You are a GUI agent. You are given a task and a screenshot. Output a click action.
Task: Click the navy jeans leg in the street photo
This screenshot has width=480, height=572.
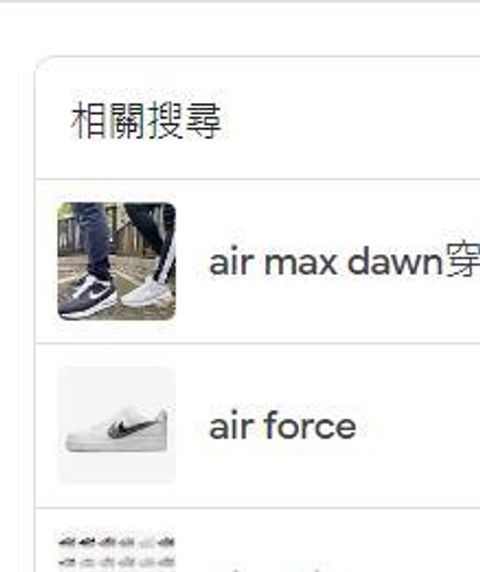coord(96,237)
